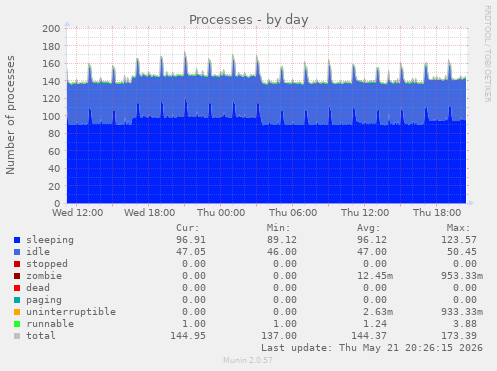This screenshot has height=371, width=497.
Task: Click the idle legend color swatch
Action: tap(17, 252)
